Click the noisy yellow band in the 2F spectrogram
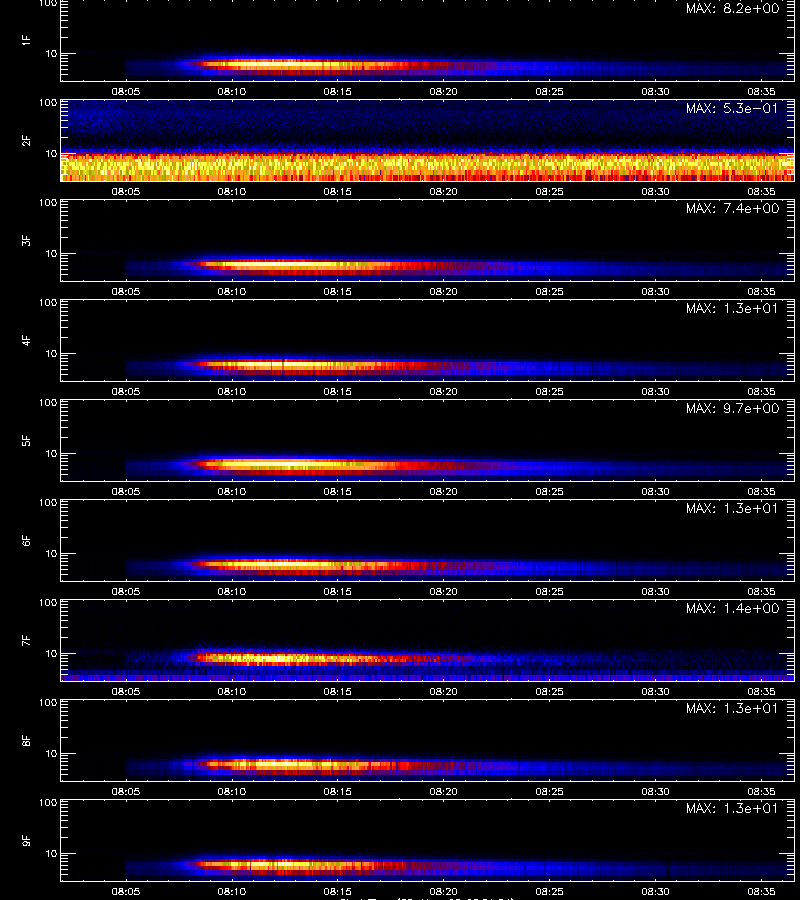Screen dimensions: 800x900 [428, 167]
